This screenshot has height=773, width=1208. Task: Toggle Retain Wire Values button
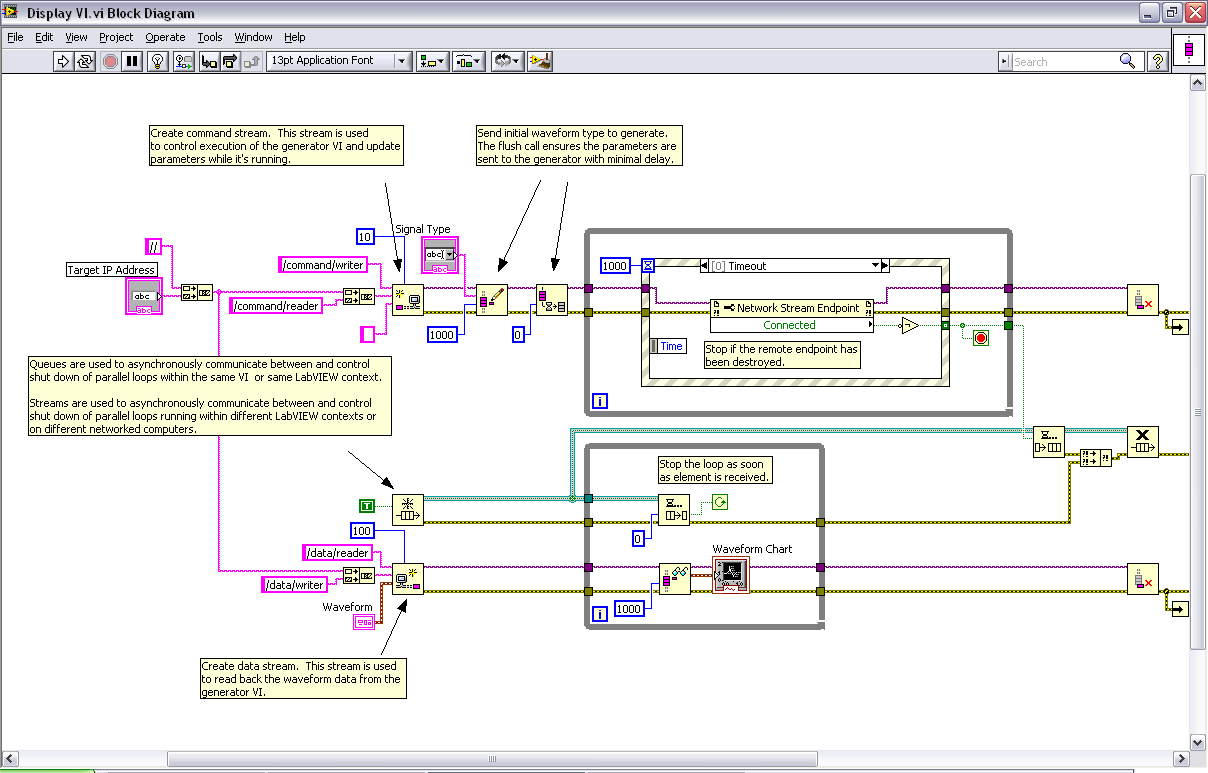click(x=183, y=61)
